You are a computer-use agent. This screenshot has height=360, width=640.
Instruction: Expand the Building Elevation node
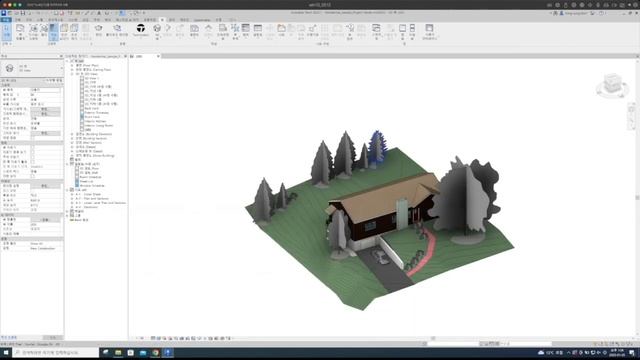coord(72,134)
